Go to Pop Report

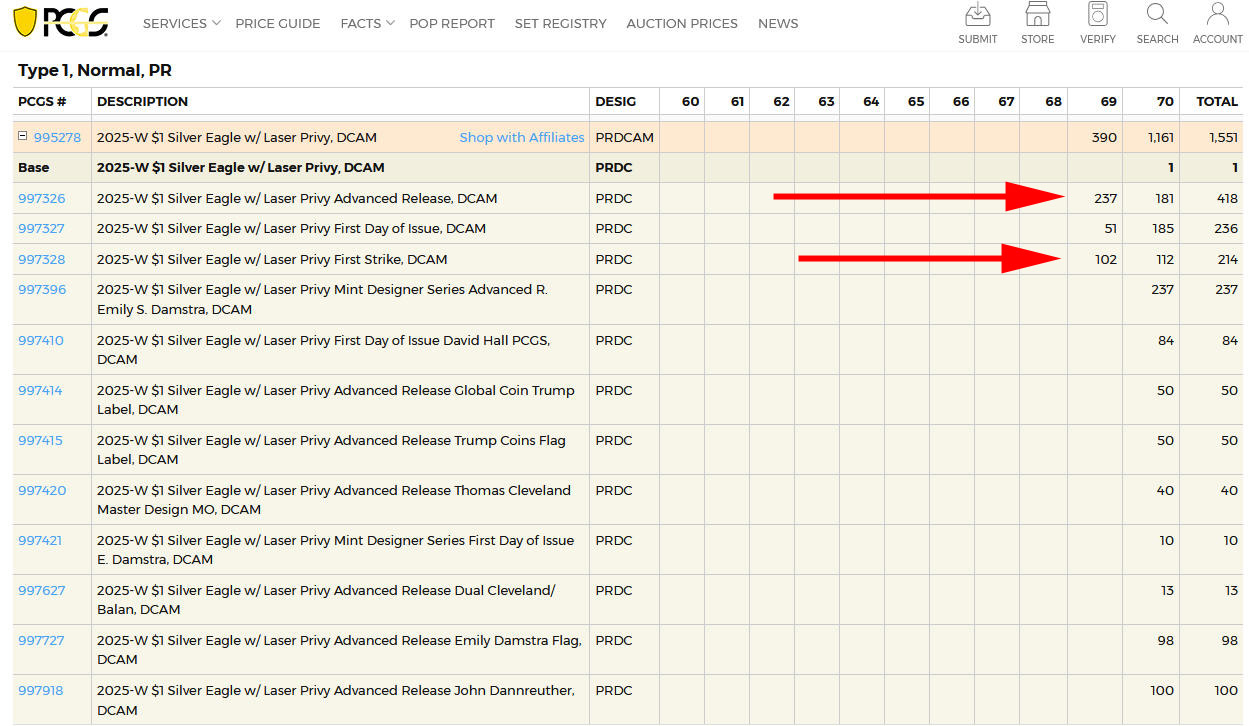click(x=452, y=23)
